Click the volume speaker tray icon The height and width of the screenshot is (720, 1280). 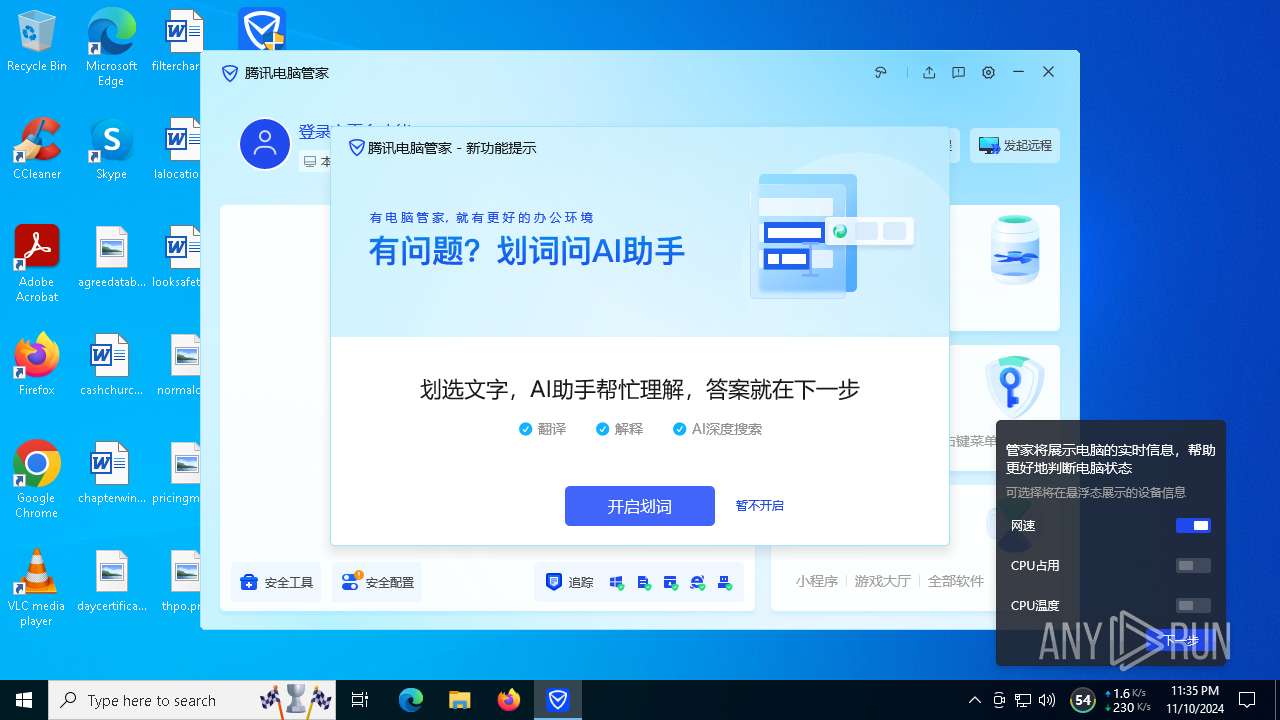[x=1047, y=700]
